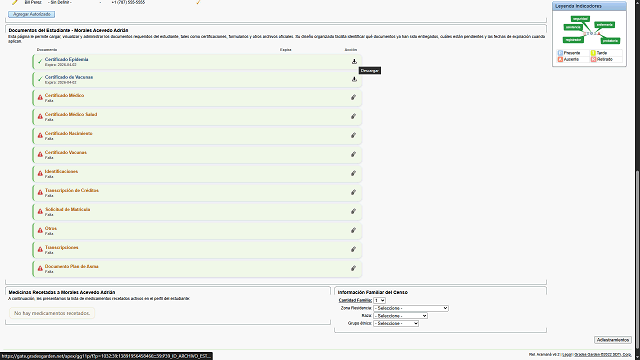Click the Identificaciones document title

coord(61,171)
